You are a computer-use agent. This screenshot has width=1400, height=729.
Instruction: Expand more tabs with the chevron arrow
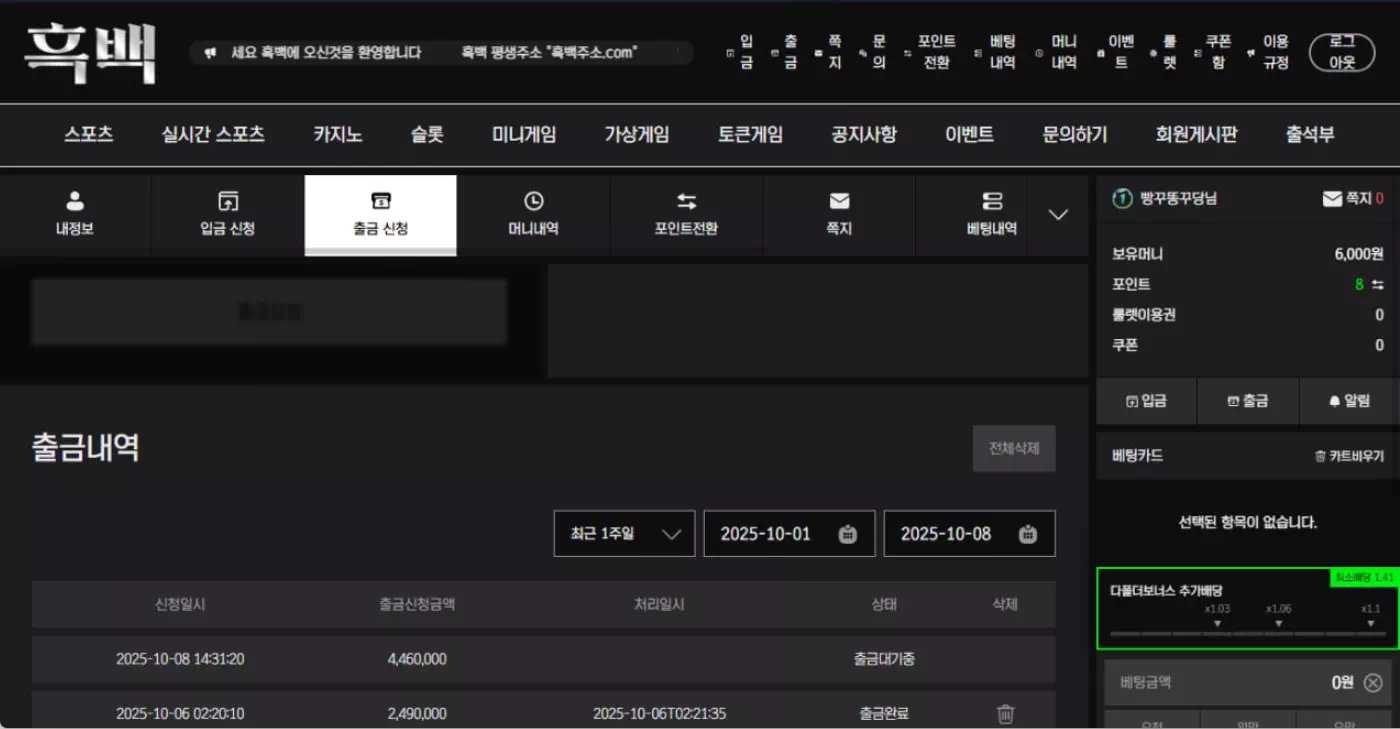1058,215
